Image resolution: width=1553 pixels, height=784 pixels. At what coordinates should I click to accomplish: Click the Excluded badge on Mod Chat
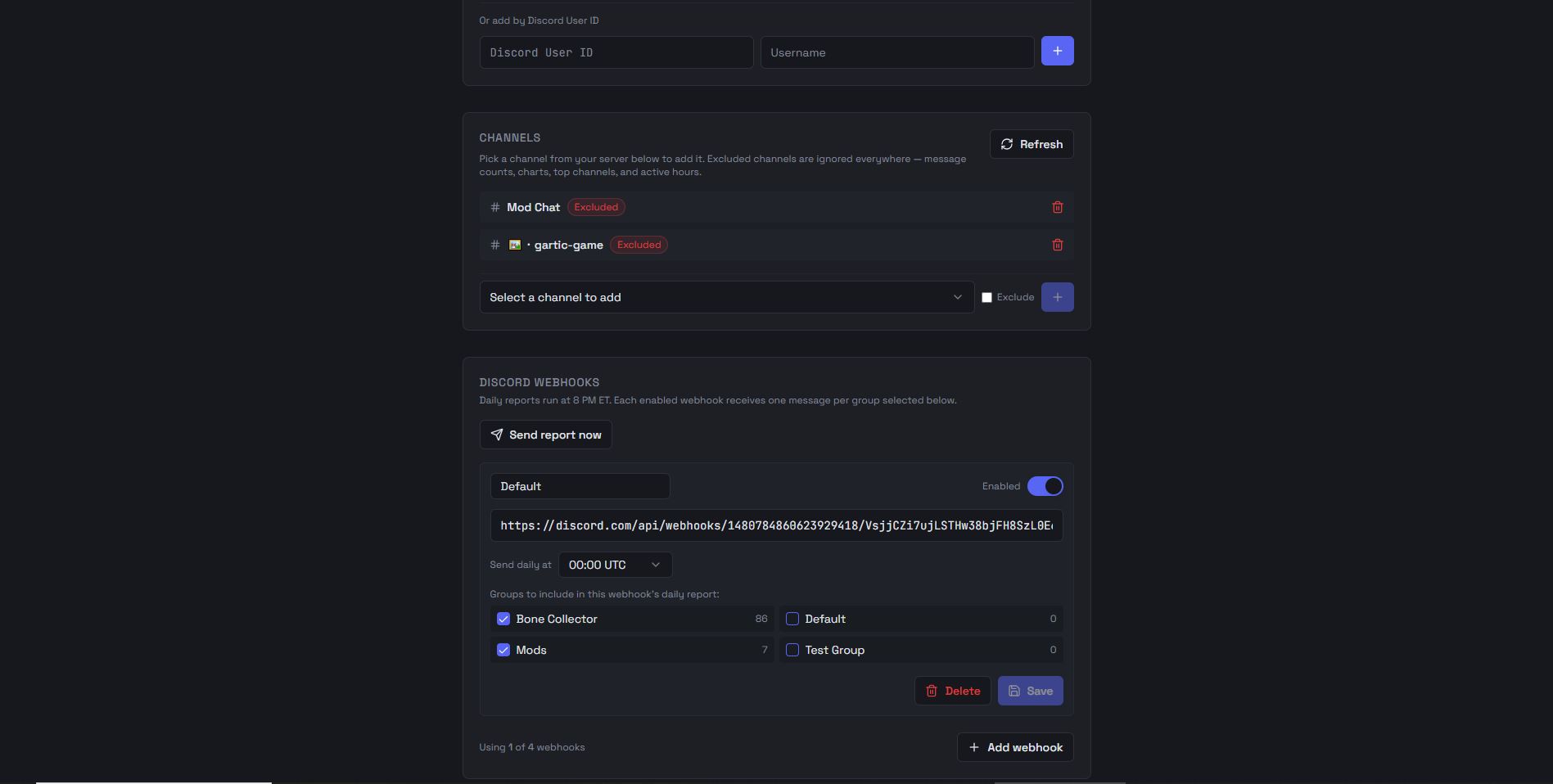tap(596, 207)
